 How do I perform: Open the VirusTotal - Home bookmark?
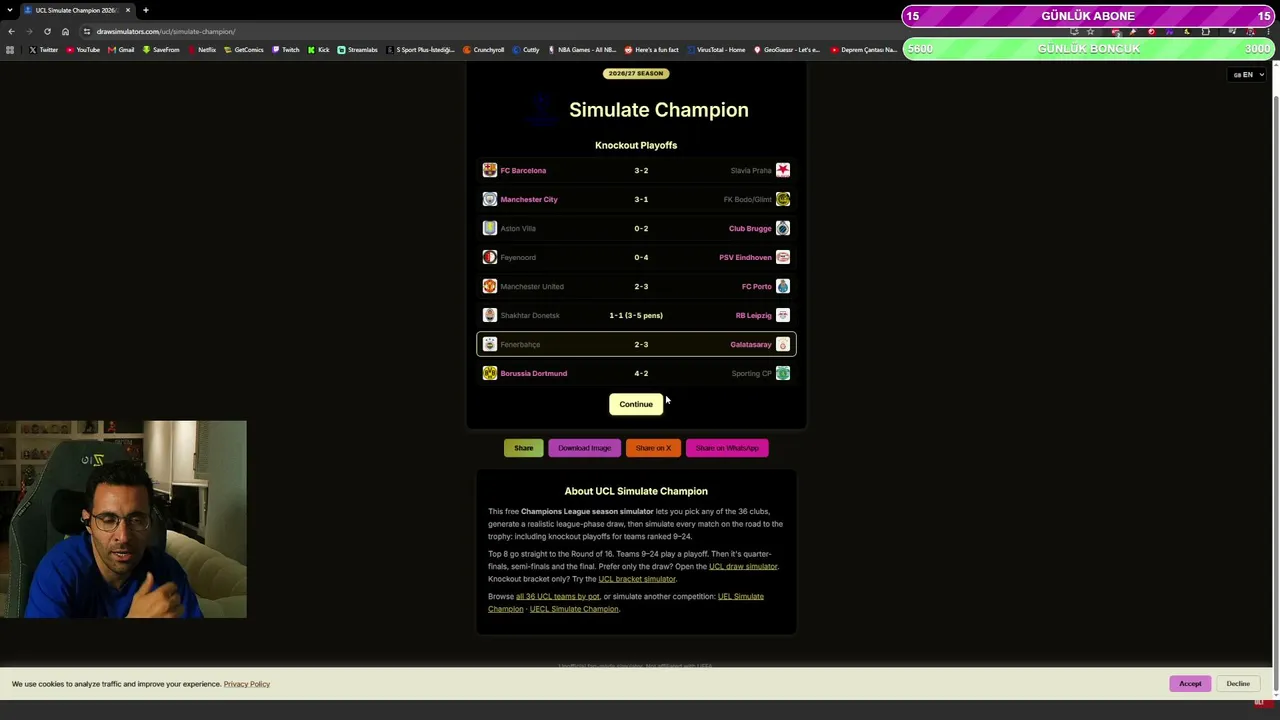716,50
